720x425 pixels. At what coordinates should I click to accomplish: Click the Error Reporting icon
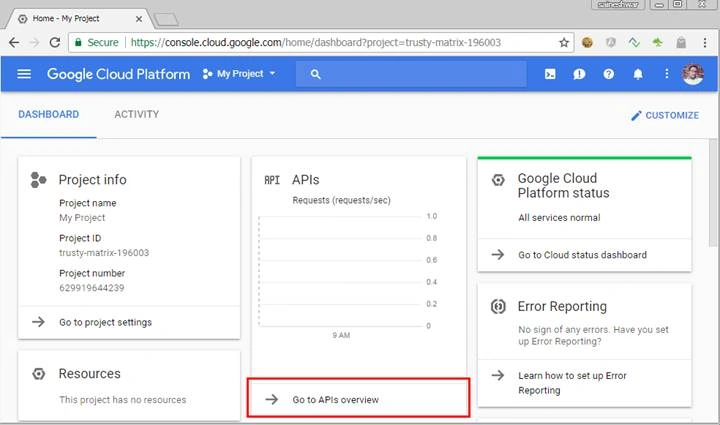(x=498, y=306)
